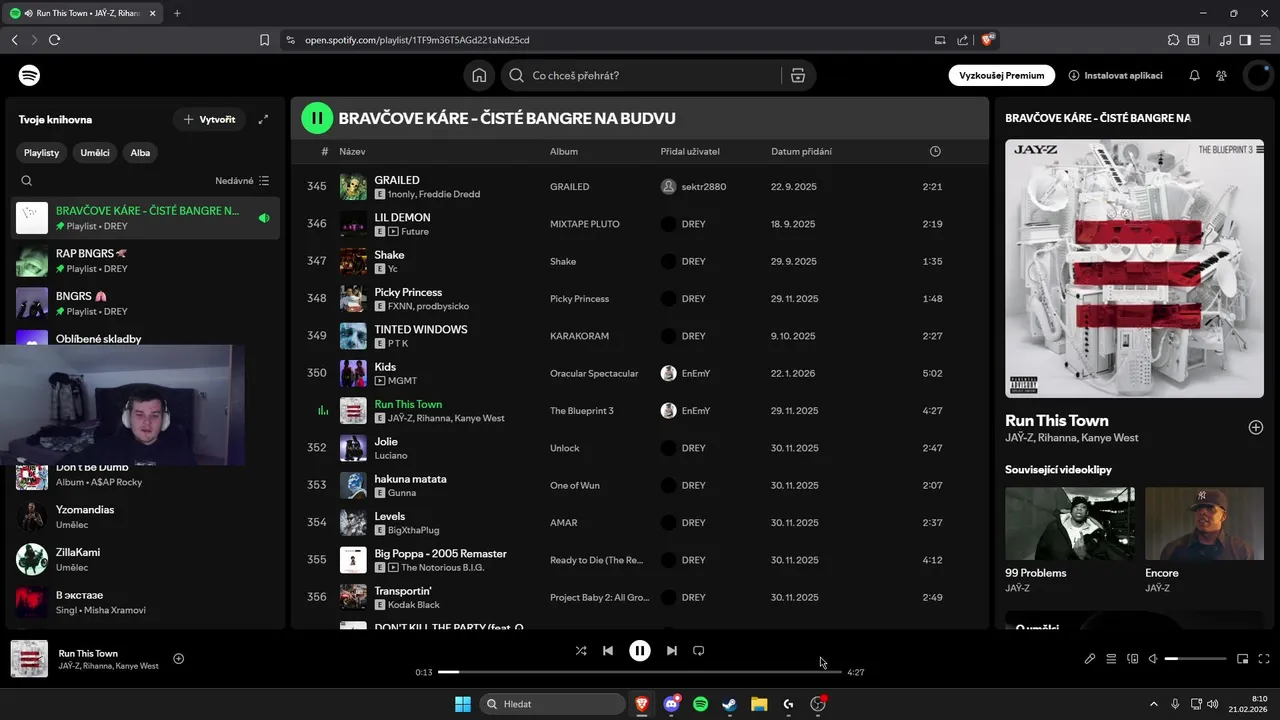Focus the 'Co chceš přehrát?' search field
This screenshot has height=720, width=1280.
point(640,75)
